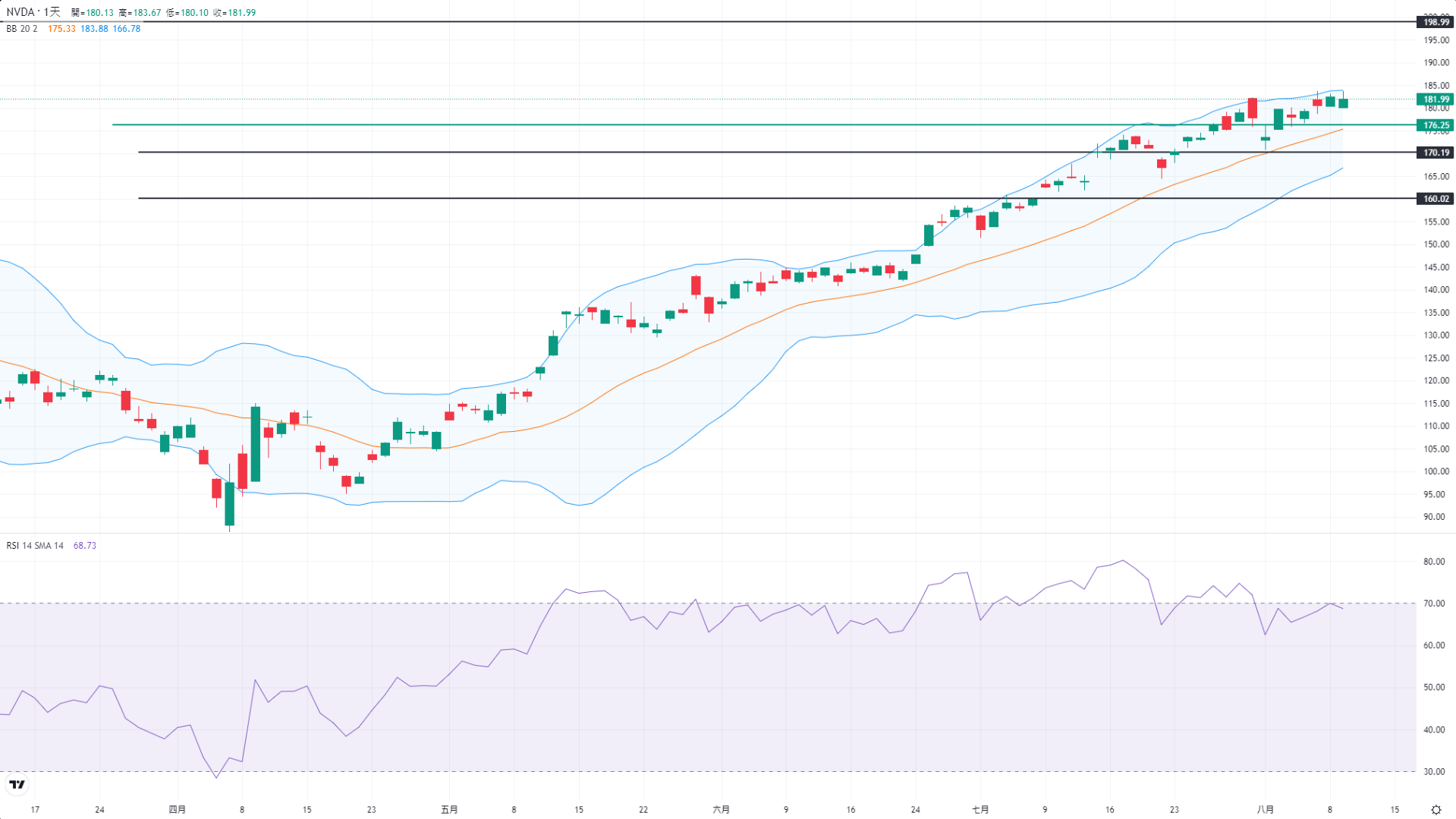Click the orange 175.33 BB basis value
Screen dimensions: 1456x819
(x=61, y=29)
